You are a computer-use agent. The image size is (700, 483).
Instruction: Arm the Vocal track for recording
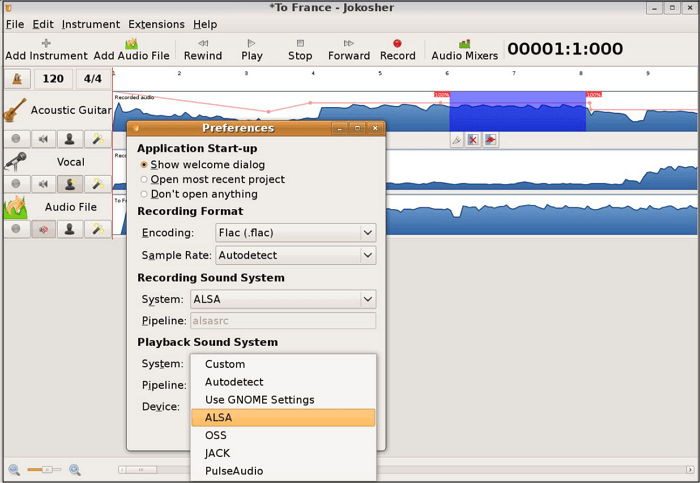tap(16, 184)
